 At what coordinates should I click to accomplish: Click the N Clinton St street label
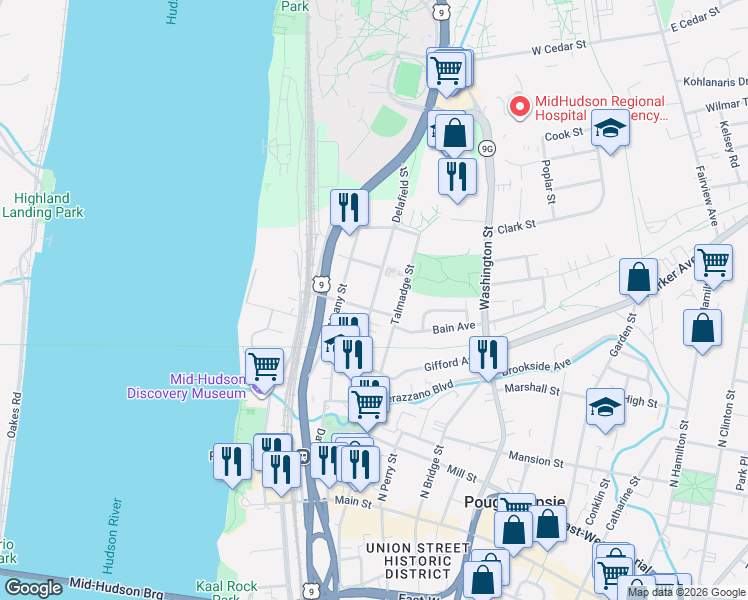tap(727, 418)
